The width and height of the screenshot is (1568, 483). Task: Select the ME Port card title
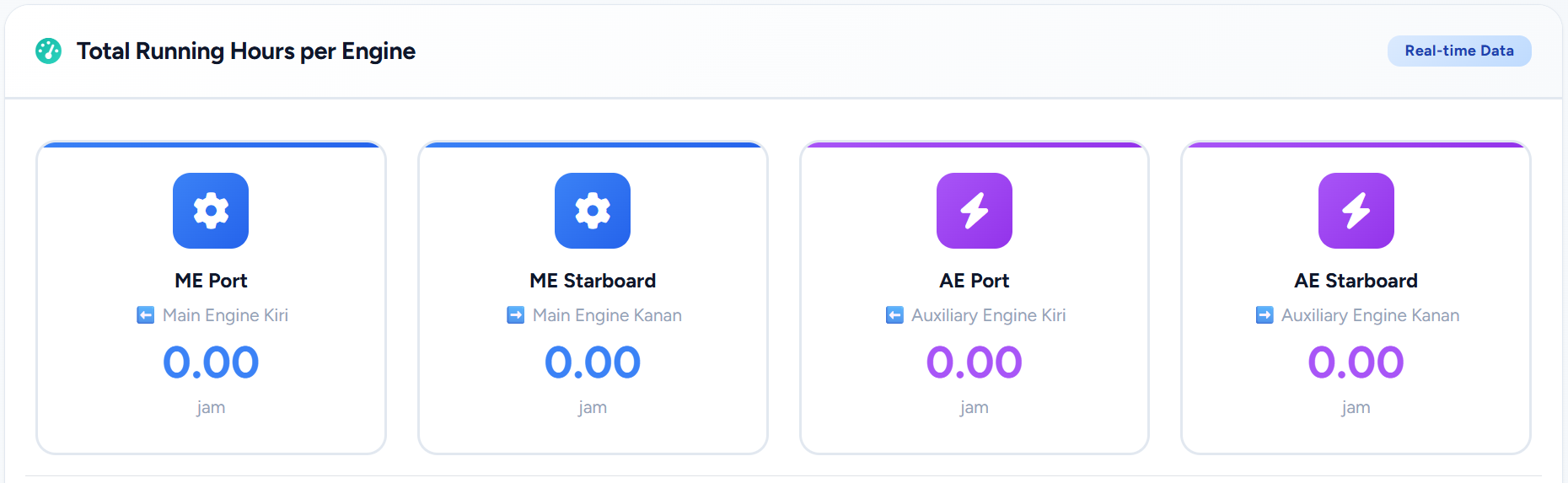tap(211, 281)
